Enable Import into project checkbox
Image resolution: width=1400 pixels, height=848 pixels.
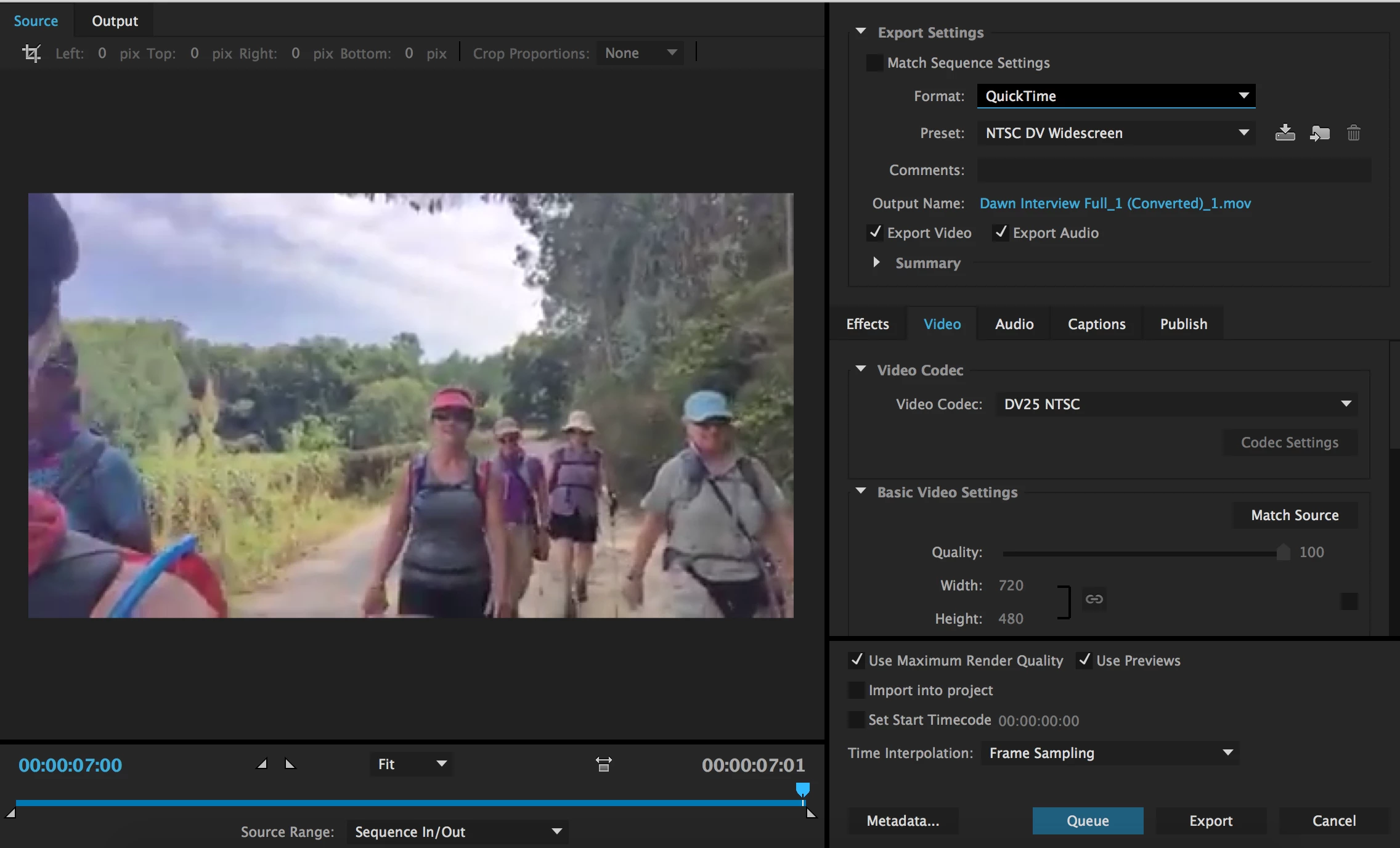pyautogui.click(x=857, y=690)
